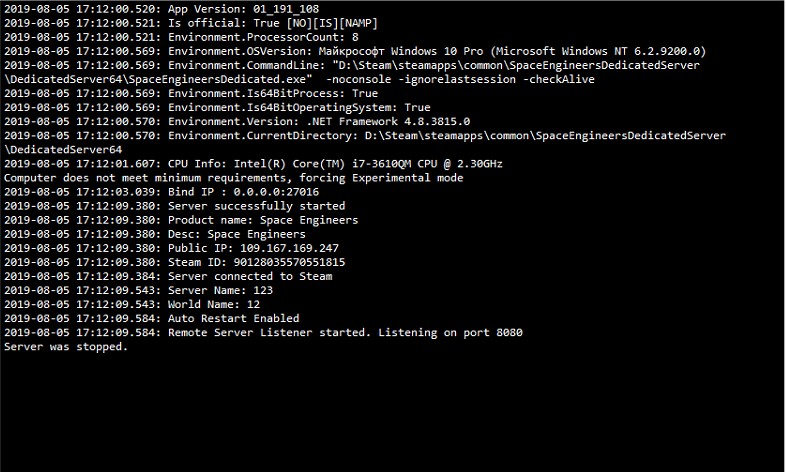786x472 pixels.
Task: Click the Is64BitProcess: True line
Action: [x=191, y=93]
